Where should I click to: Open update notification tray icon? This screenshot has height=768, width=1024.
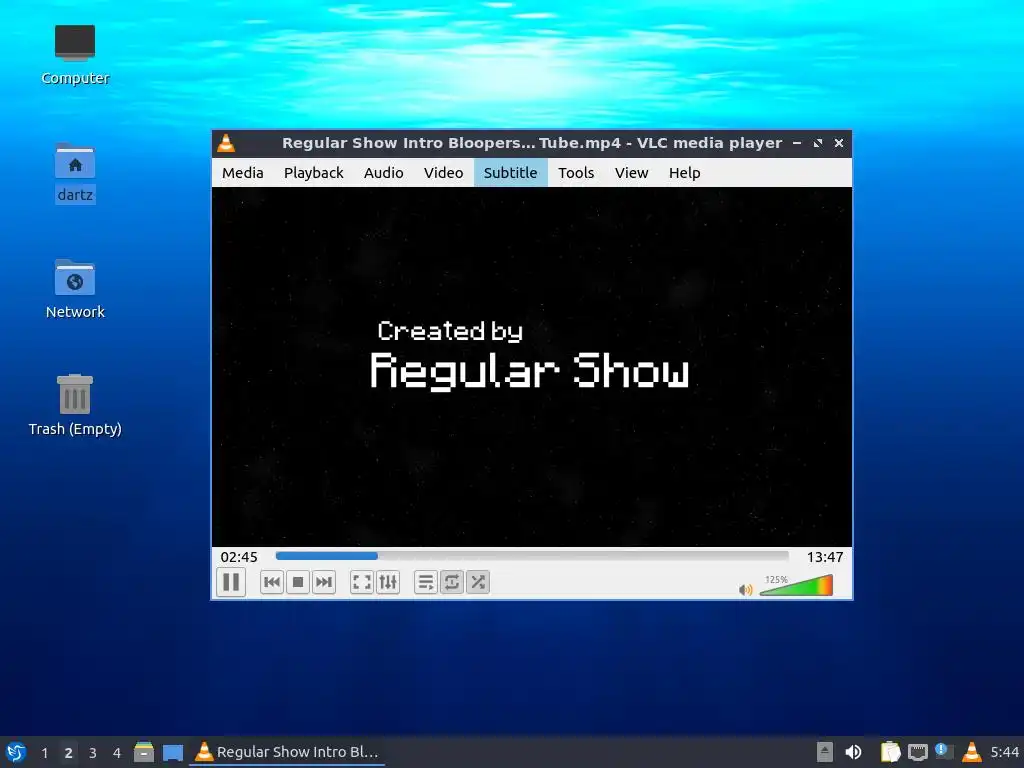[944, 751]
